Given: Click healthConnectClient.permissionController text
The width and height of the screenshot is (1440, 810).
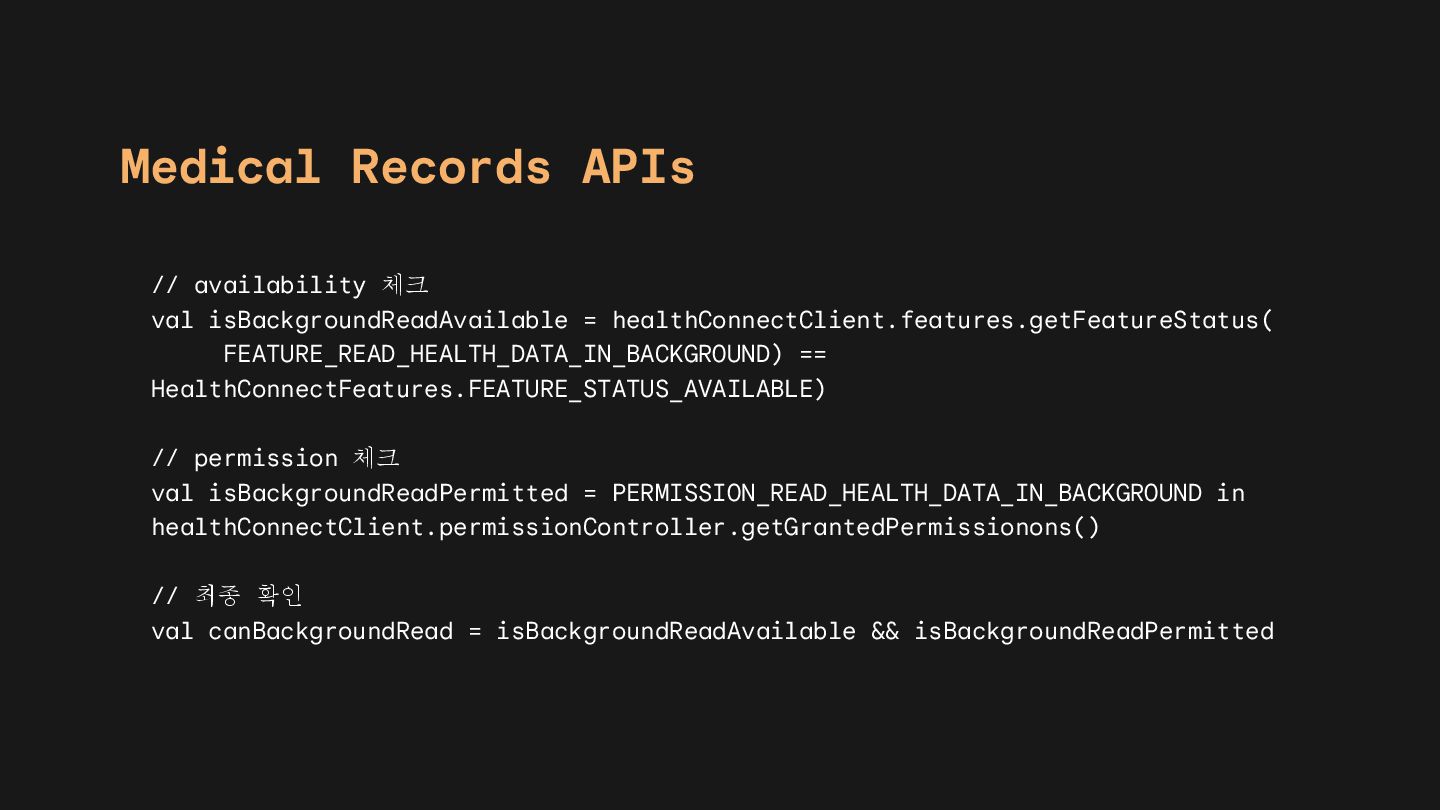Looking at the screenshot, I should click(x=439, y=527).
